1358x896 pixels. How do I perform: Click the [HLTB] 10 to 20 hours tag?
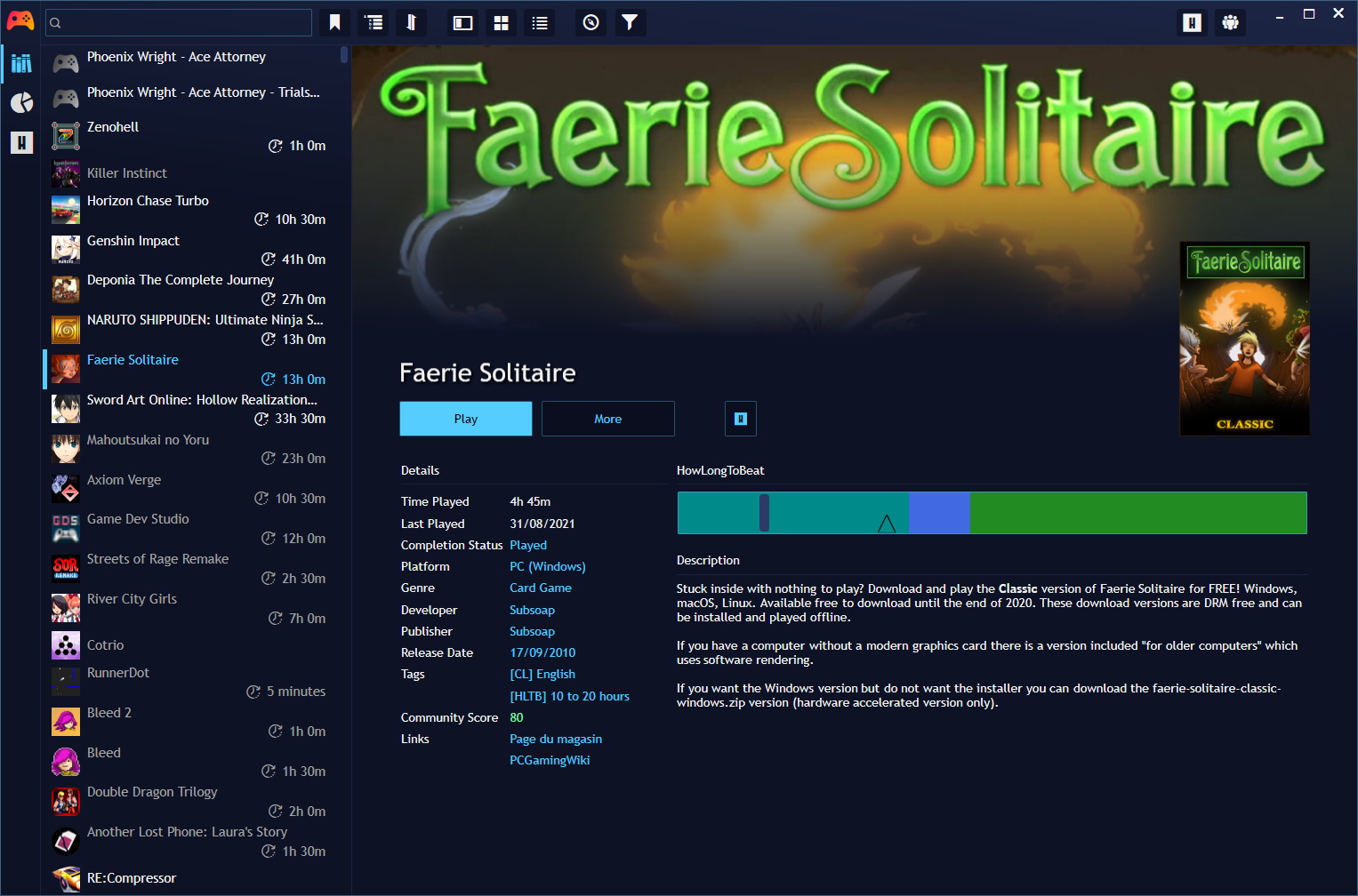tap(569, 696)
